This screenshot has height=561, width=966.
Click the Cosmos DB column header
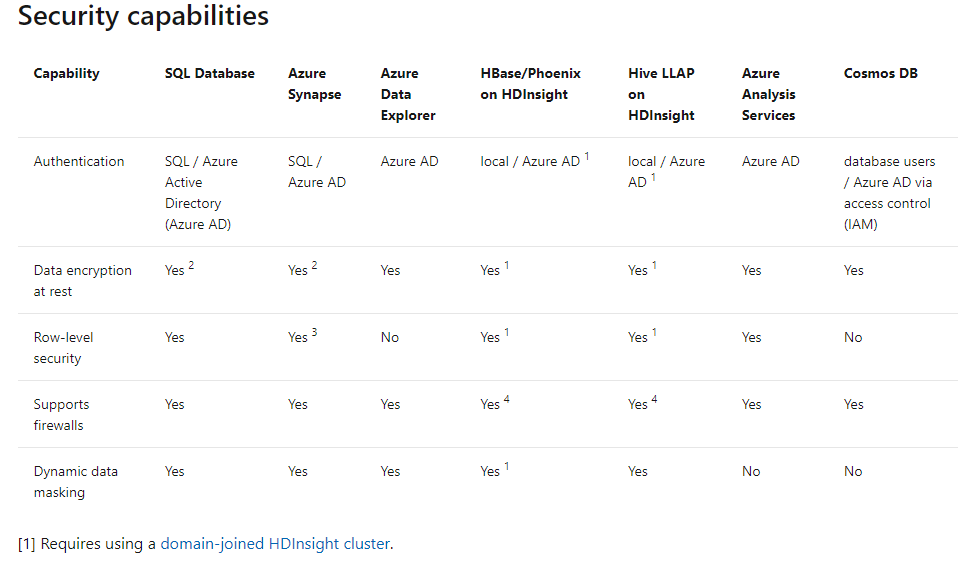point(880,73)
